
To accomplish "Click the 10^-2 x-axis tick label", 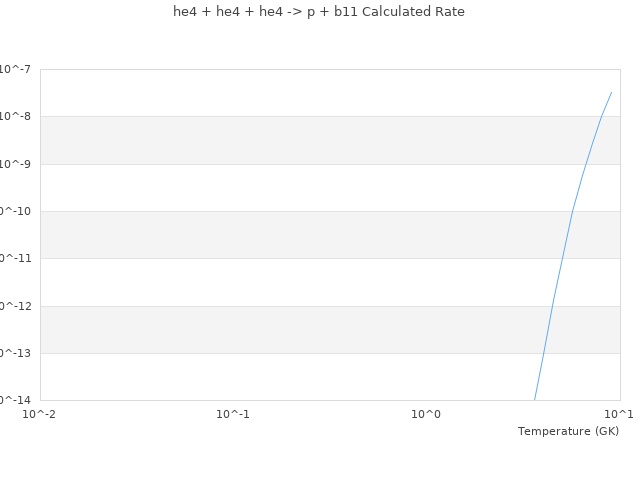I will (40, 414).
